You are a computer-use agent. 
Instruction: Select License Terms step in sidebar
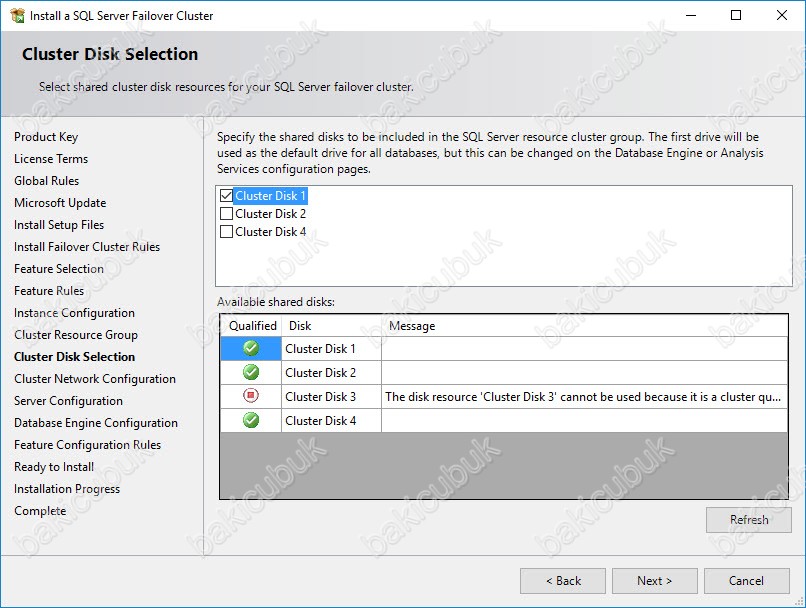coord(51,159)
